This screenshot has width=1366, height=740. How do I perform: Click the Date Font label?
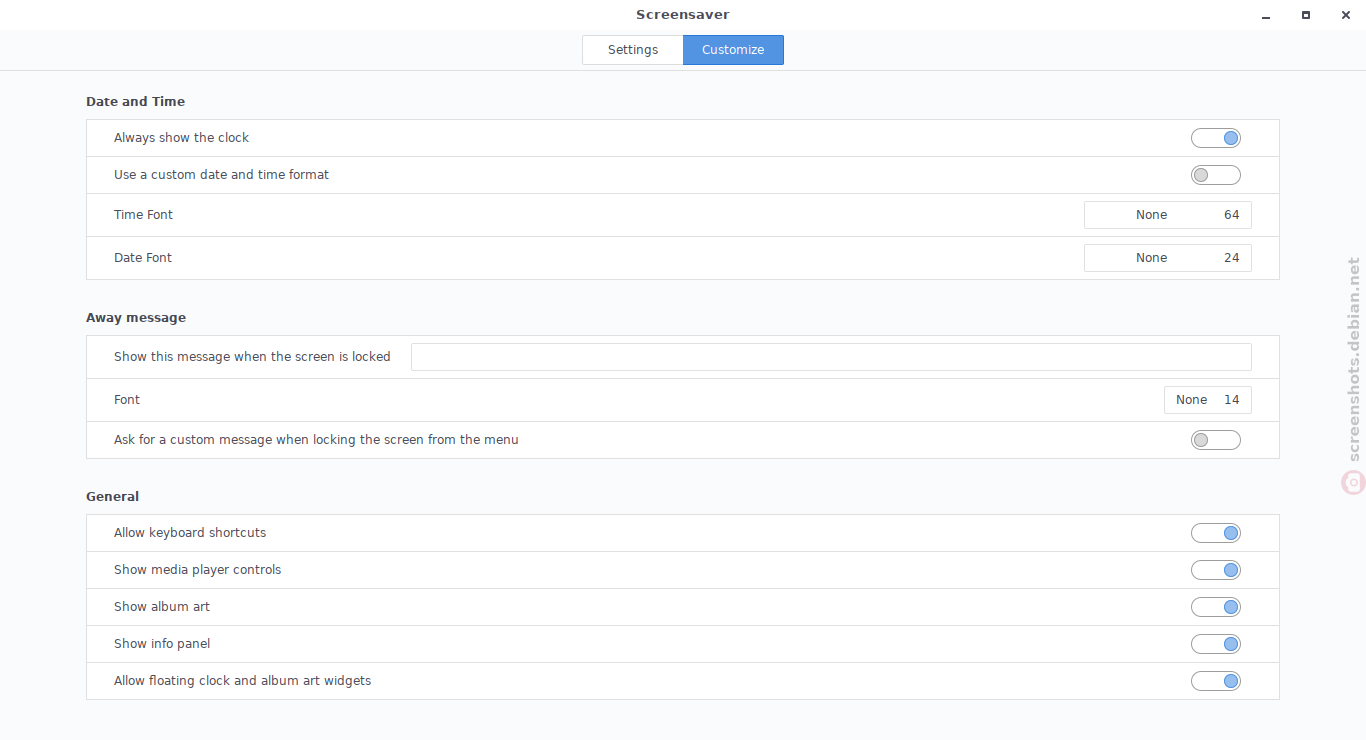coord(143,258)
